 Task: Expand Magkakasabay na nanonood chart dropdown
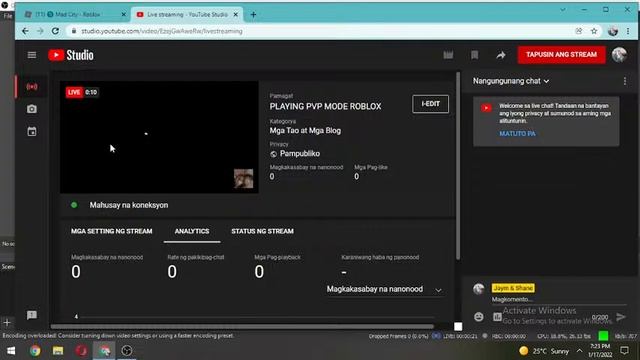(384, 289)
